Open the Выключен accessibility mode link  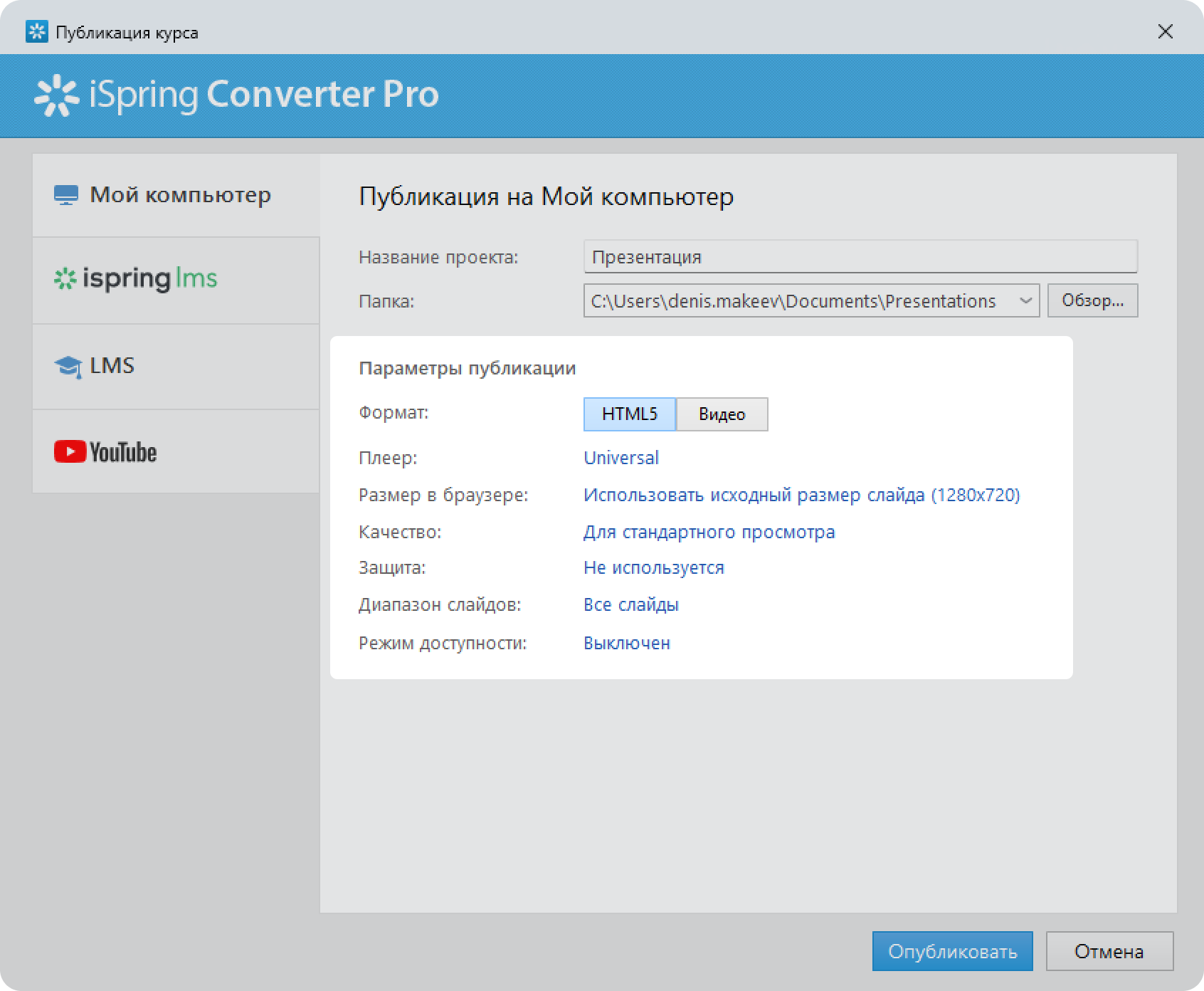click(x=627, y=643)
